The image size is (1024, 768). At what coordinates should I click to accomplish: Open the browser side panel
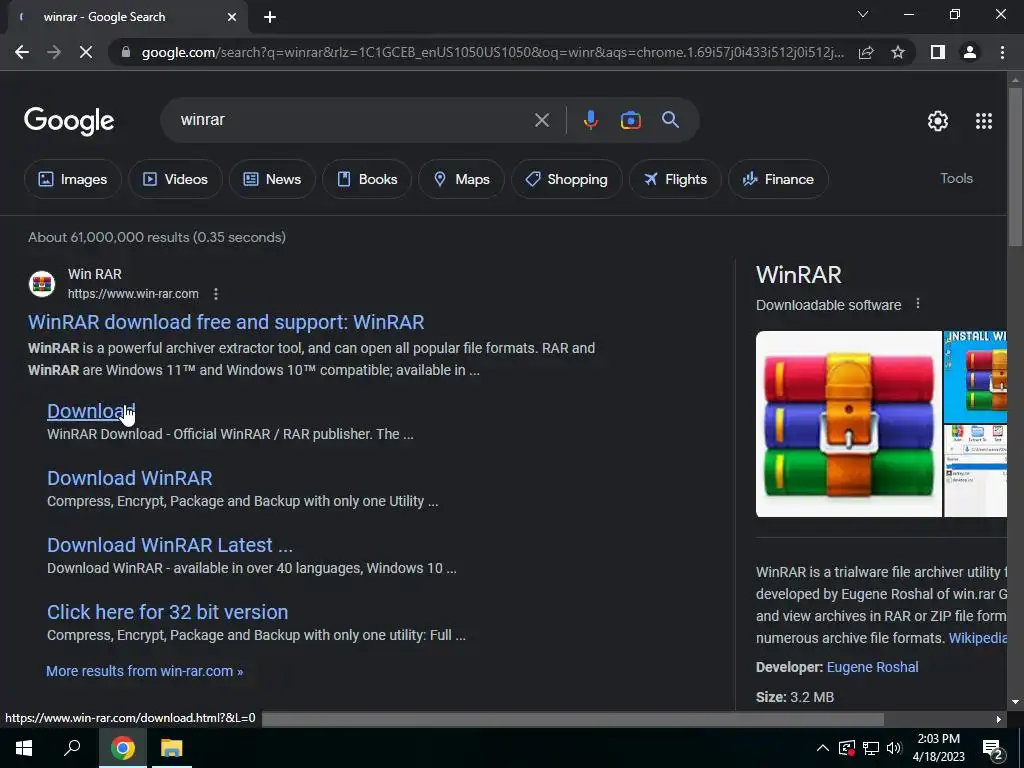938,52
